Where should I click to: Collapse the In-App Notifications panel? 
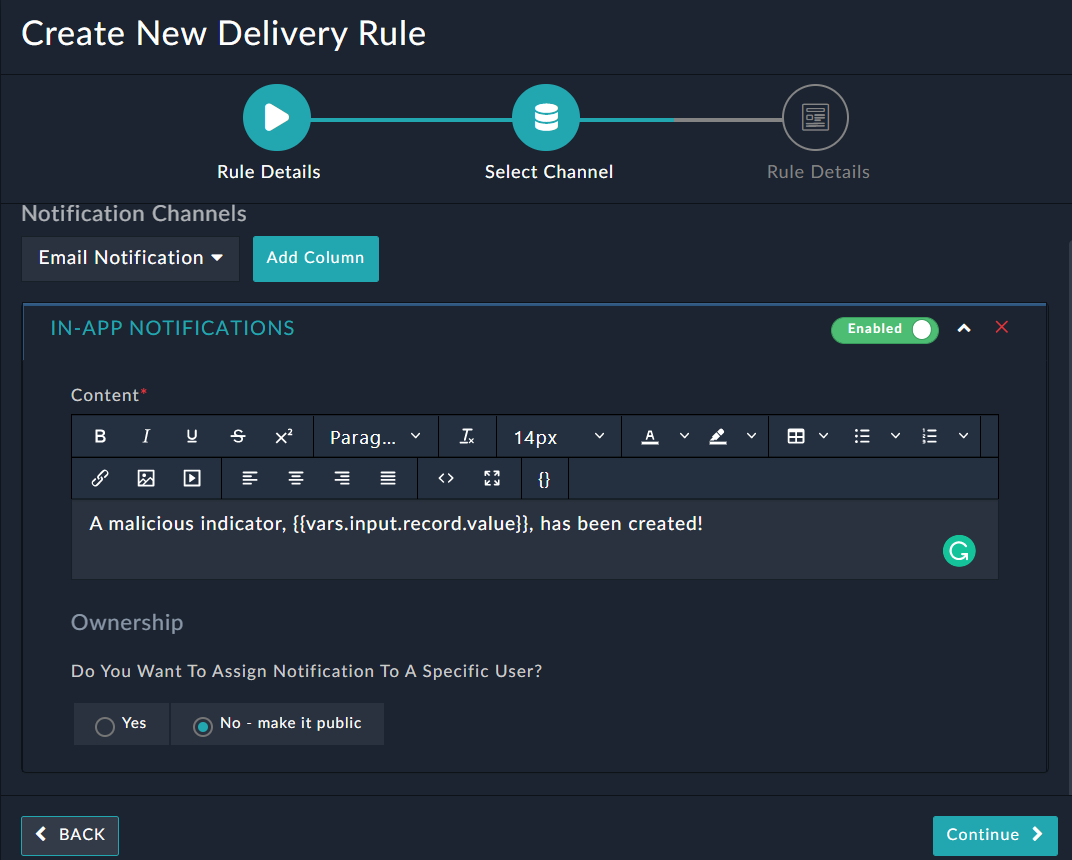pyautogui.click(x=963, y=328)
